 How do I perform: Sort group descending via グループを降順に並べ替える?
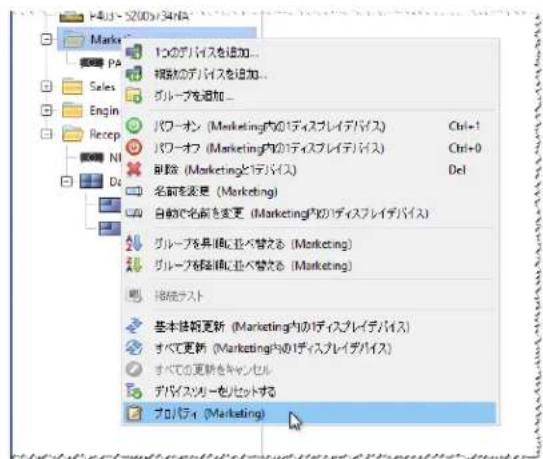pyautogui.click(x=310, y=266)
